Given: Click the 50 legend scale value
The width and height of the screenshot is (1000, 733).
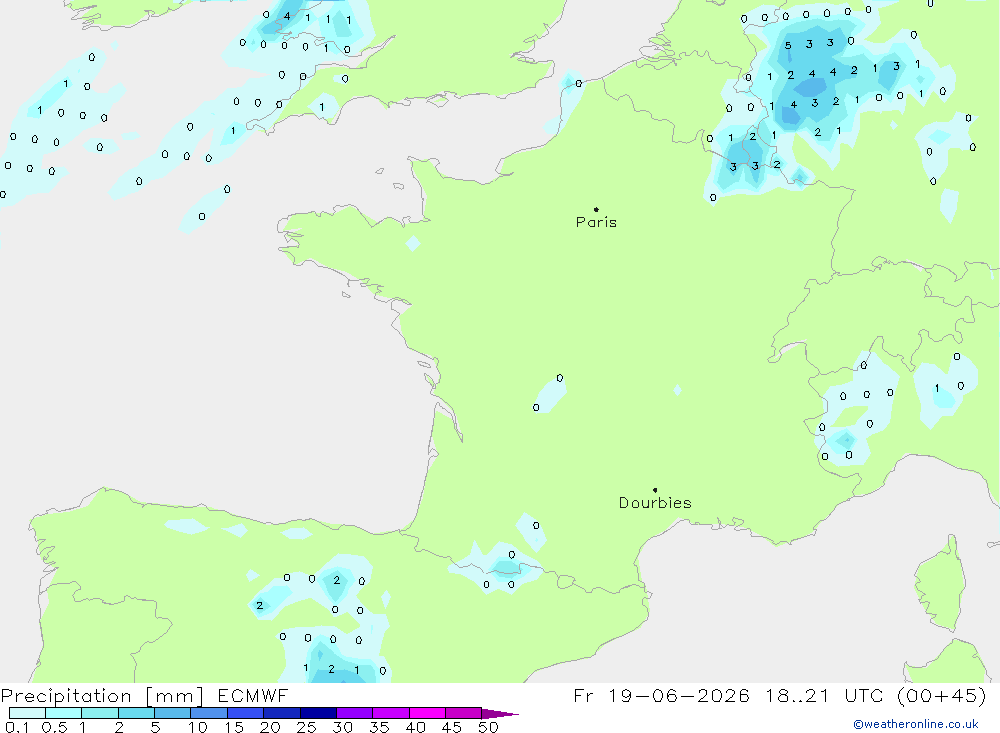Looking at the screenshot, I should point(489,727).
